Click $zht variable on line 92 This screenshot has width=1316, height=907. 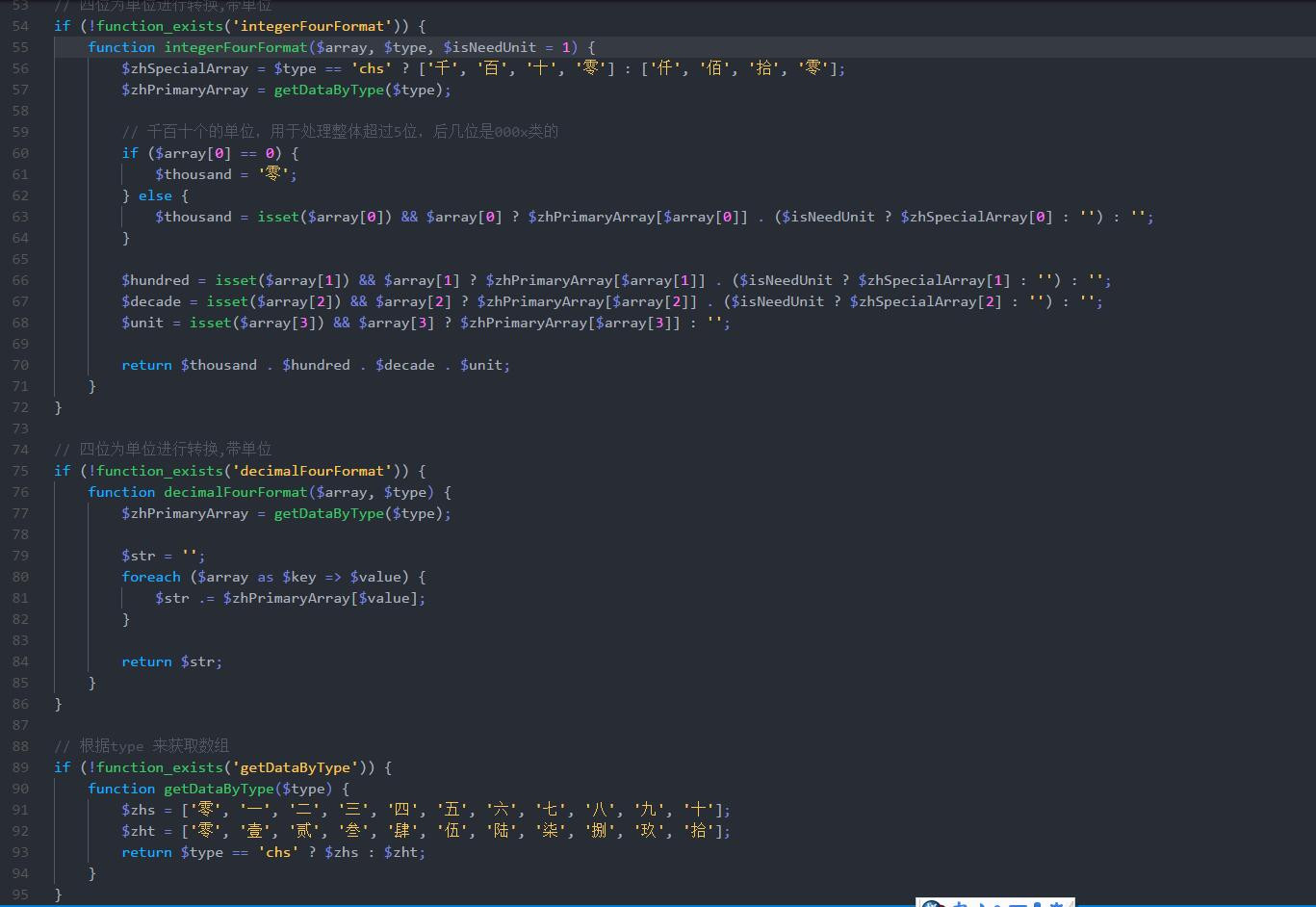pyautogui.click(x=139, y=831)
